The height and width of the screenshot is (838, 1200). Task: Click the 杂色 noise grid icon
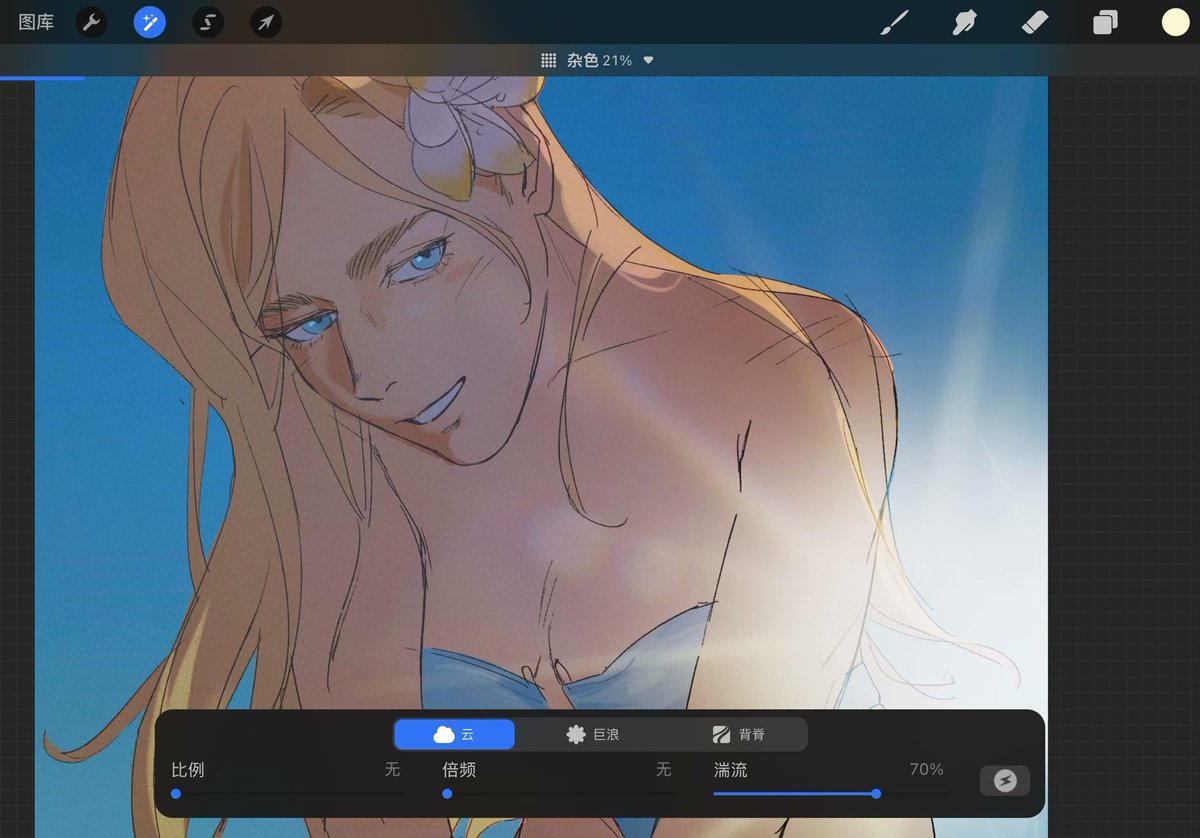click(x=548, y=60)
